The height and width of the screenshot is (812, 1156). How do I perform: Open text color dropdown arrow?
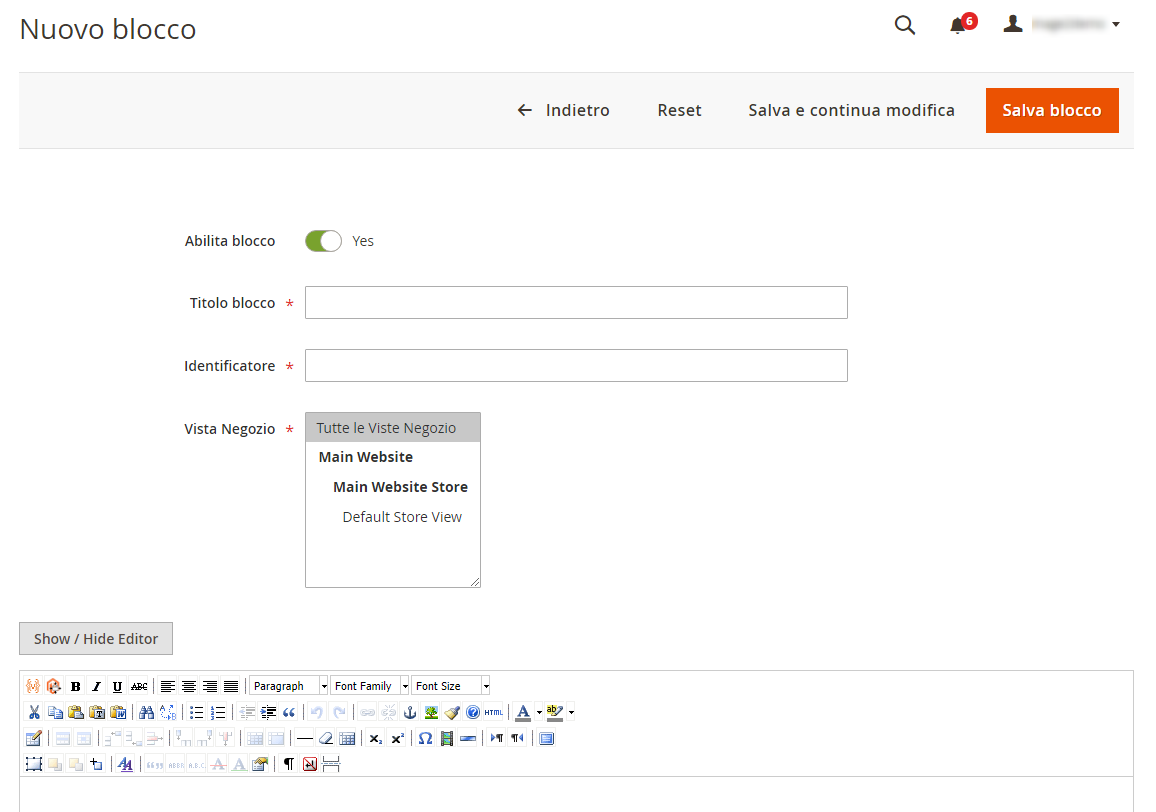point(539,712)
